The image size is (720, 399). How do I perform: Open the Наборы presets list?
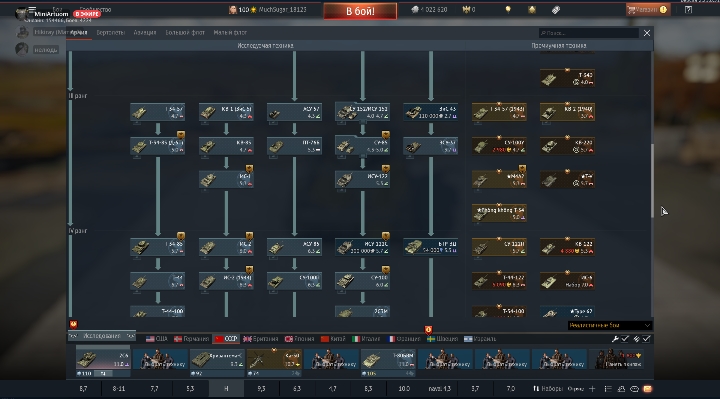click(548, 389)
